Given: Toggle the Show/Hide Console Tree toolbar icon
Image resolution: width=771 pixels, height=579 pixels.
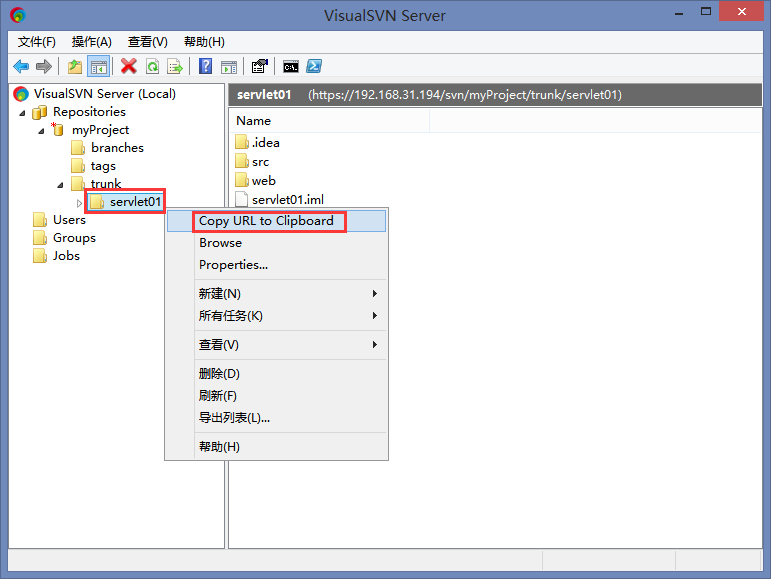Looking at the screenshot, I should coord(98,66).
